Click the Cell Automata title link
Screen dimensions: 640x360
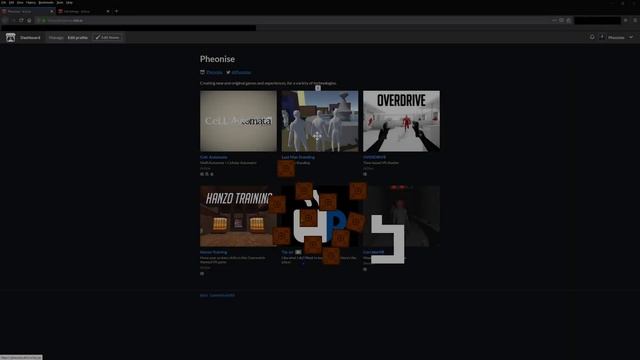213,157
